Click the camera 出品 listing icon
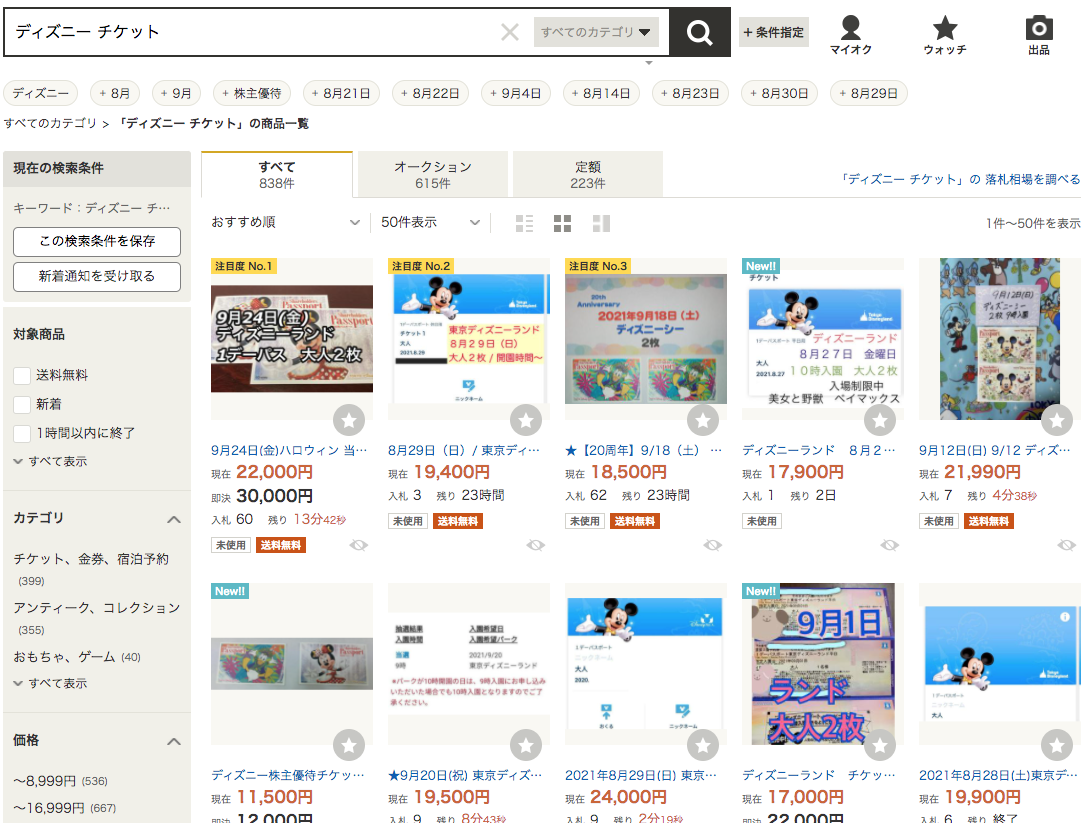 click(x=1038, y=35)
